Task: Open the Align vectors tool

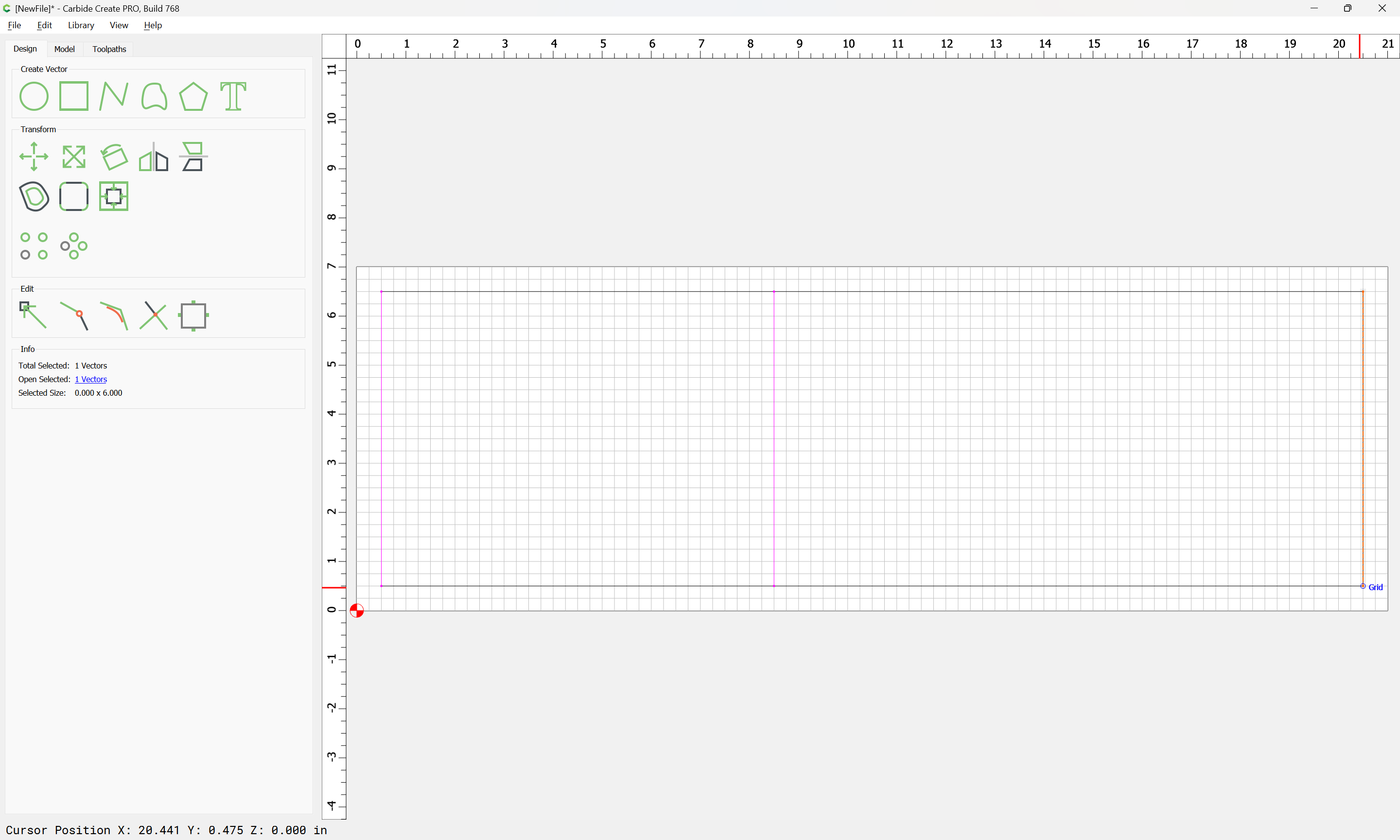Action: [x=193, y=157]
